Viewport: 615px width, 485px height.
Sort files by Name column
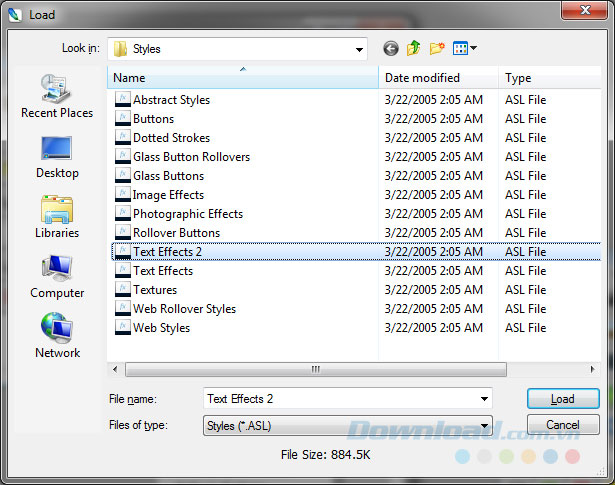point(243,78)
